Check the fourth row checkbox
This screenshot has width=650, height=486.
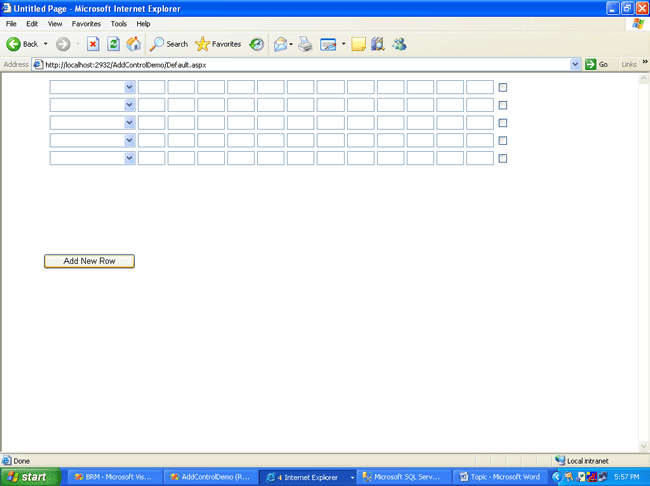pos(502,141)
